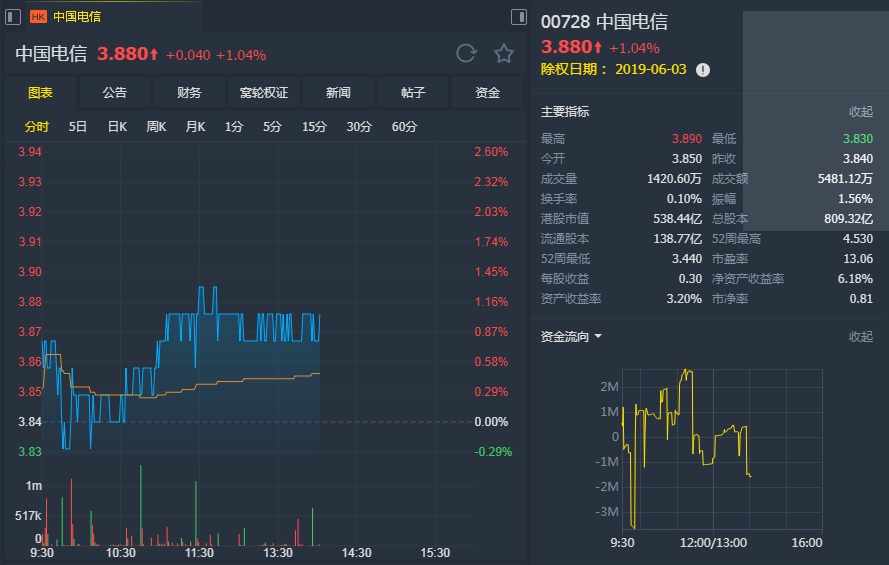Viewport: 889px width, 565px height.
Task: Select the 60分 chart interval
Action: [404, 127]
